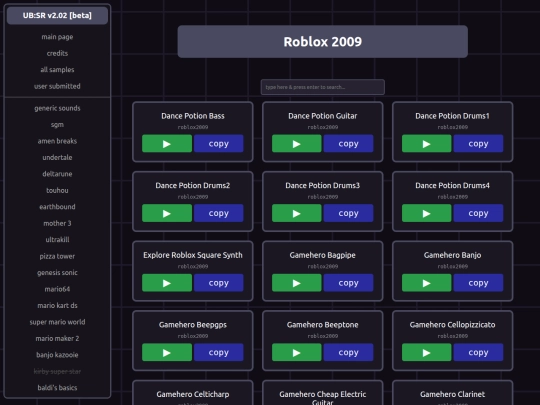Copy the Gamehero Cellopizzicato sample
This screenshot has width=540, height=405.
tap(478, 352)
